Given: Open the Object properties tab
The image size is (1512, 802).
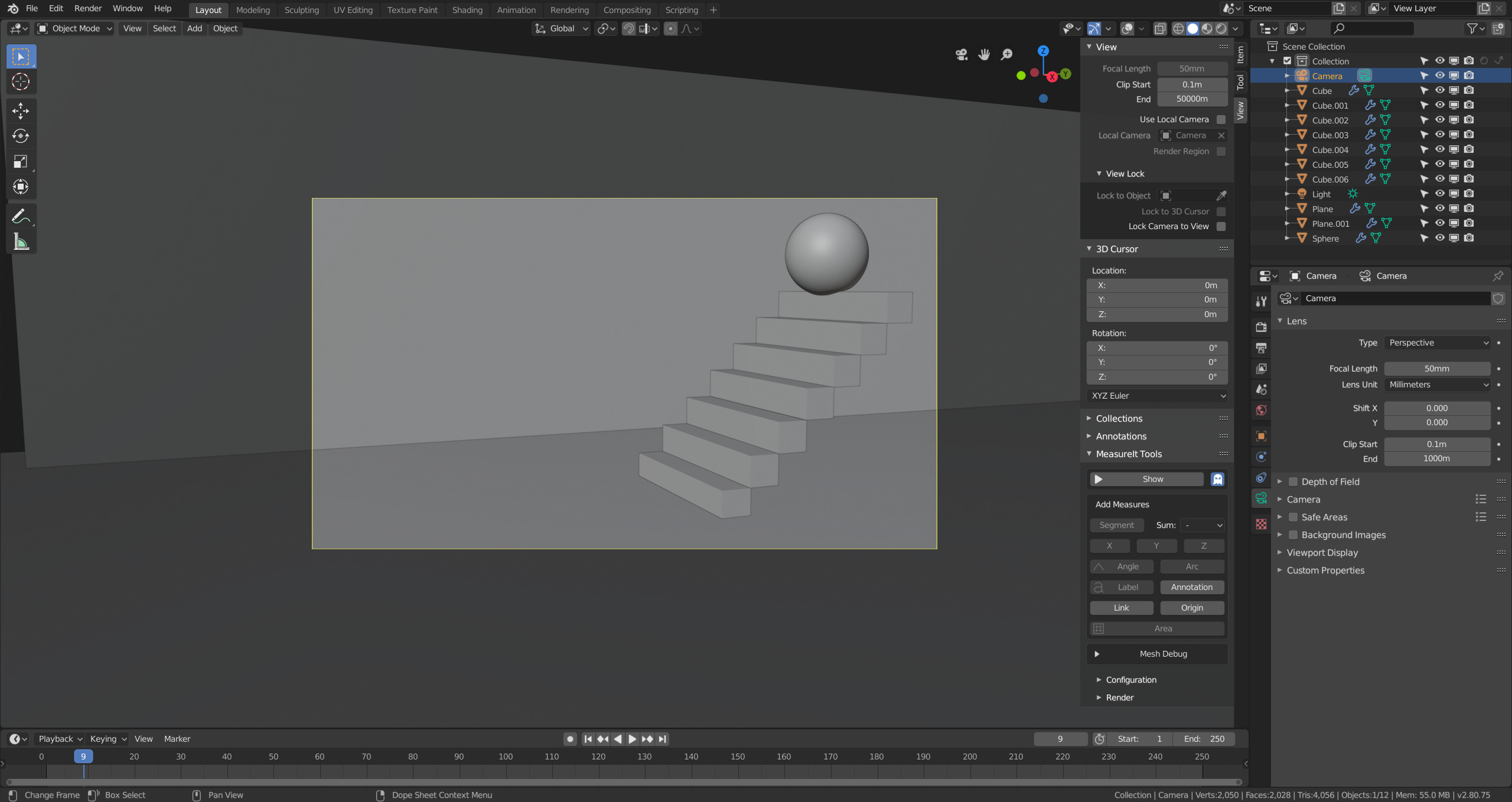Looking at the screenshot, I should (1261, 436).
